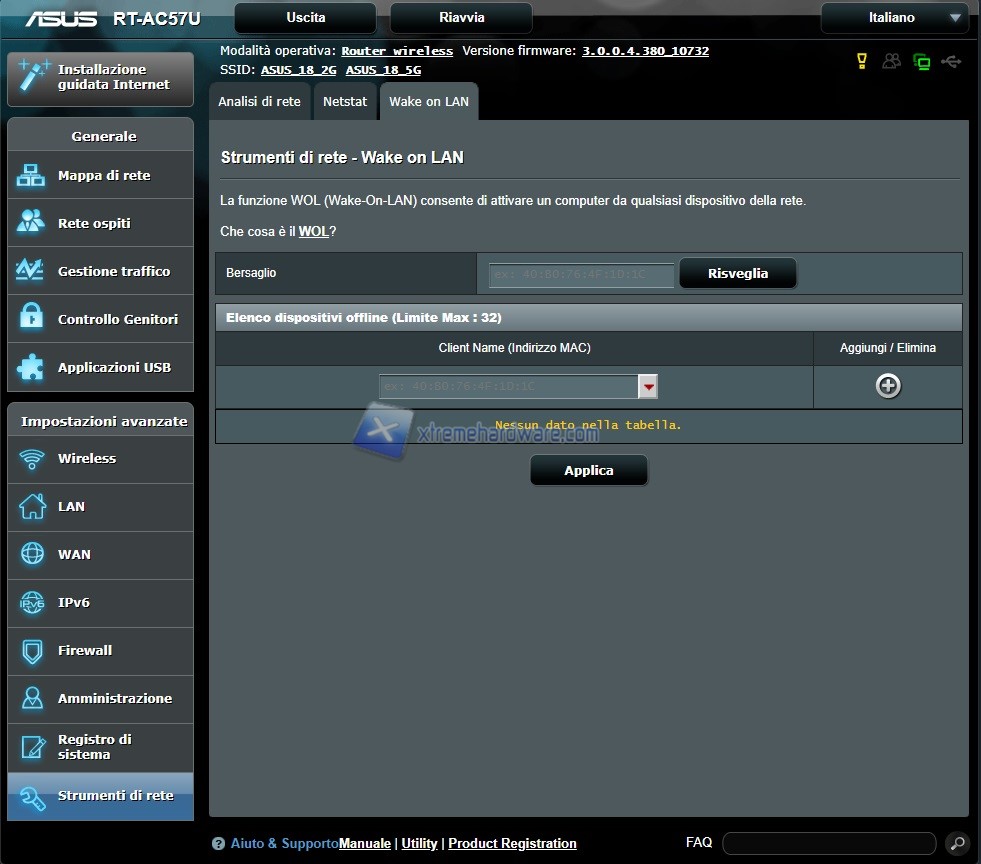Expand the client MAC address dropdown arrow
This screenshot has width=981, height=864.
(x=648, y=386)
